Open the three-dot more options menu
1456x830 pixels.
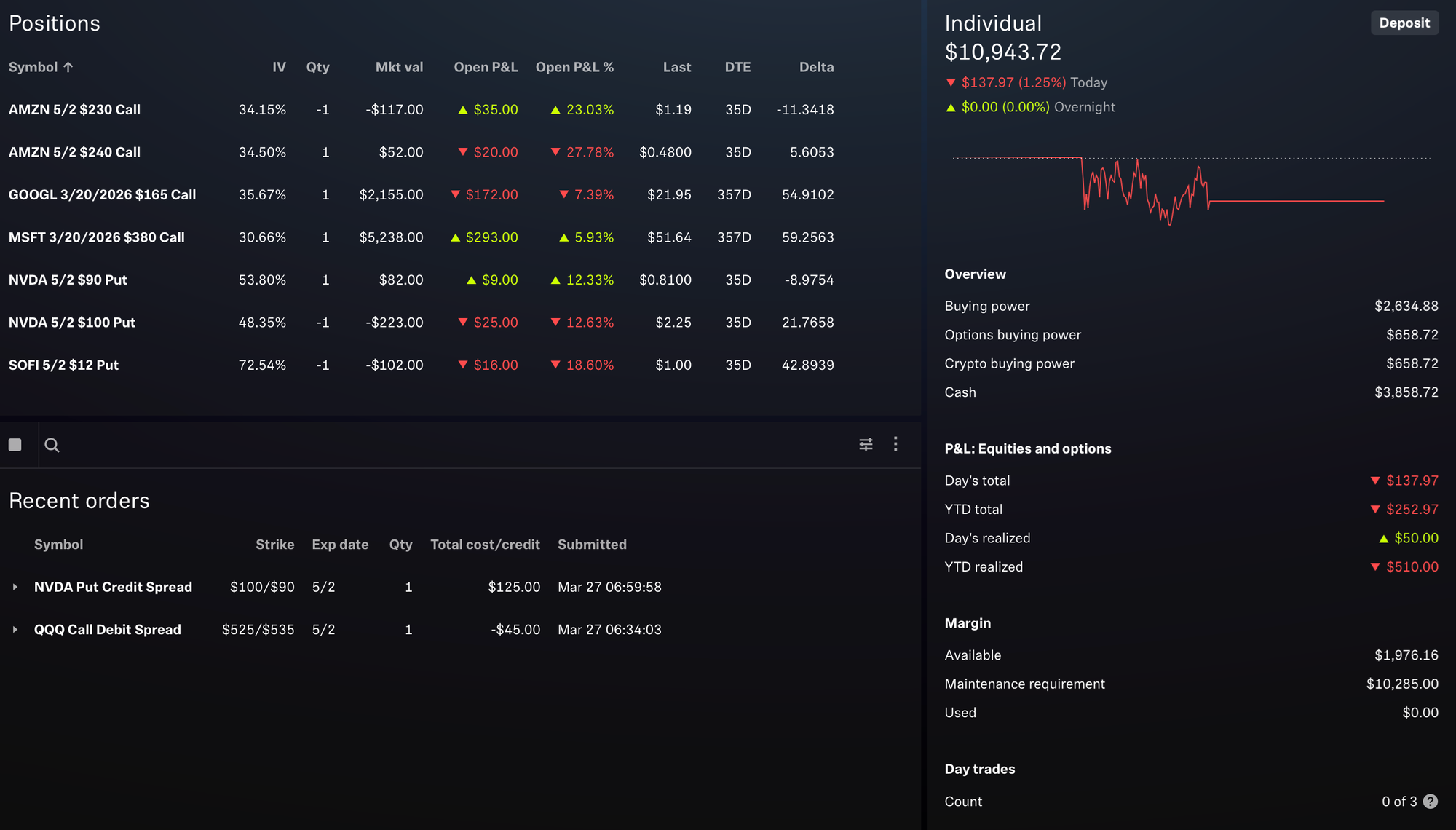[895, 444]
